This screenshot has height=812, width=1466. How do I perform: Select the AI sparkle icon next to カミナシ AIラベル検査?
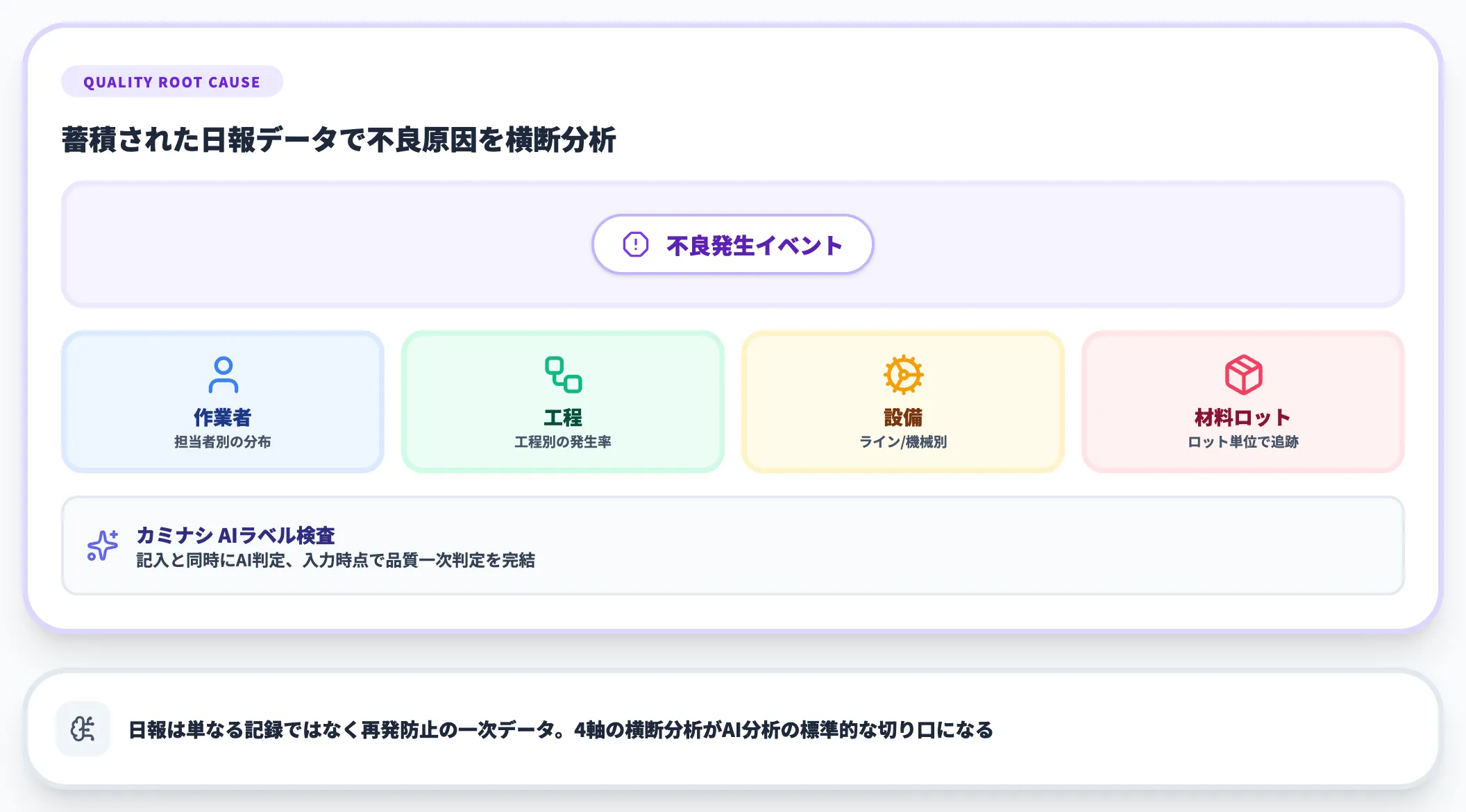point(101,545)
